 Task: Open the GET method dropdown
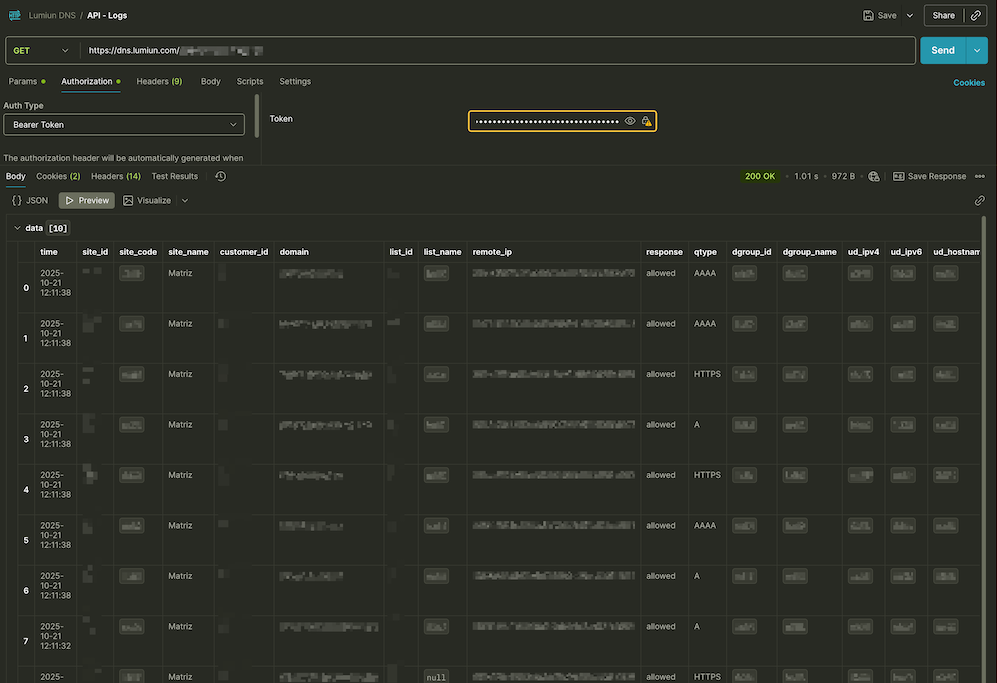(x=42, y=51)
